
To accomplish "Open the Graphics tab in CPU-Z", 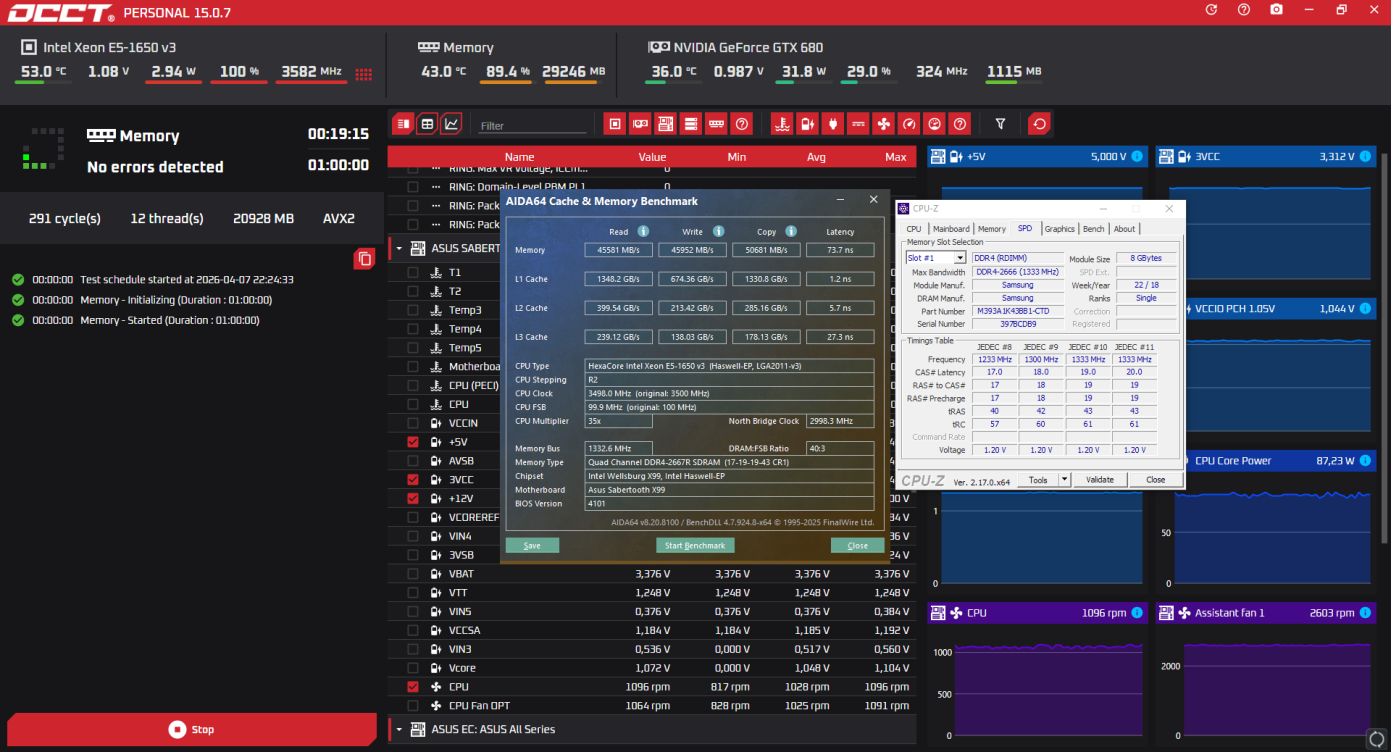I will click(x=1059, y=229).
